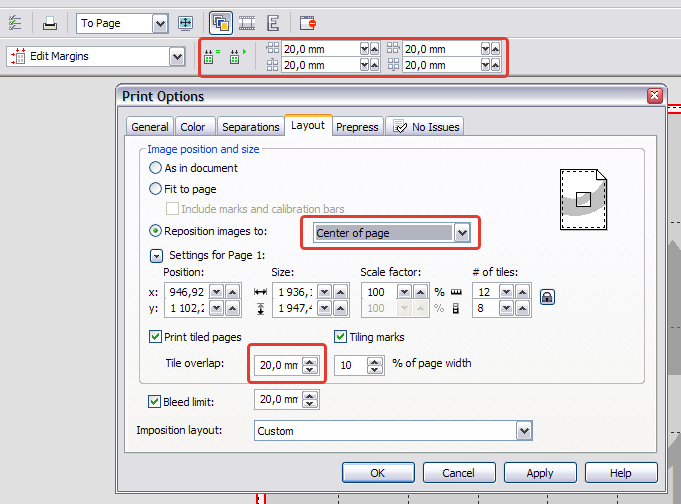The image size is (681, 504).
Task: Toggle the tiles aspect ratio lock icon
Action: tap(547, 297)
